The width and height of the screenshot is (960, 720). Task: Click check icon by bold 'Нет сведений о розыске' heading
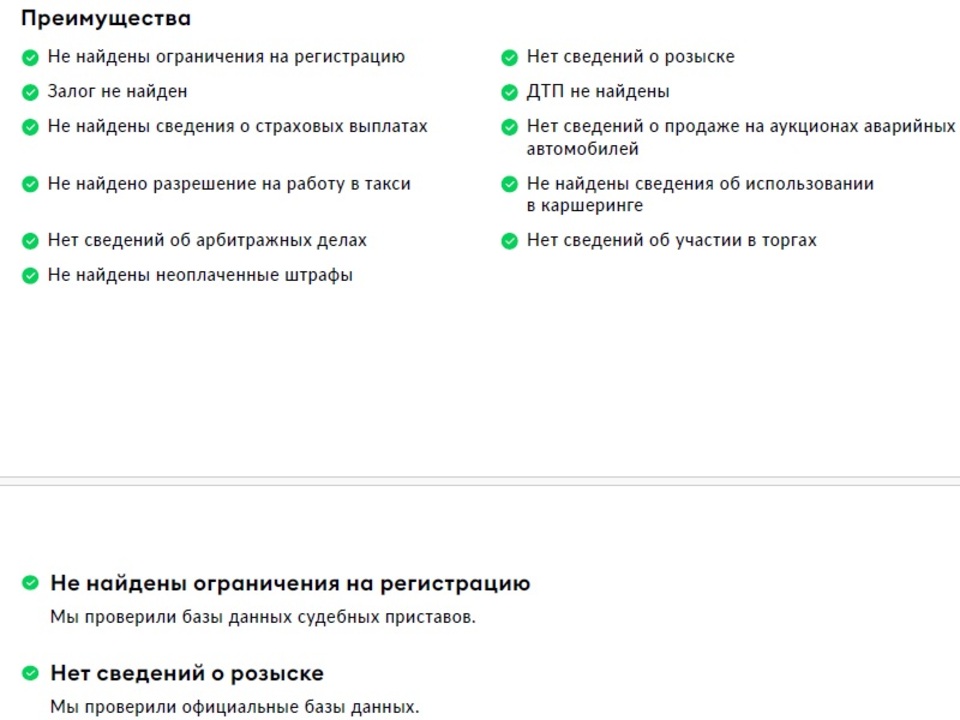click(x=30, y=673)
